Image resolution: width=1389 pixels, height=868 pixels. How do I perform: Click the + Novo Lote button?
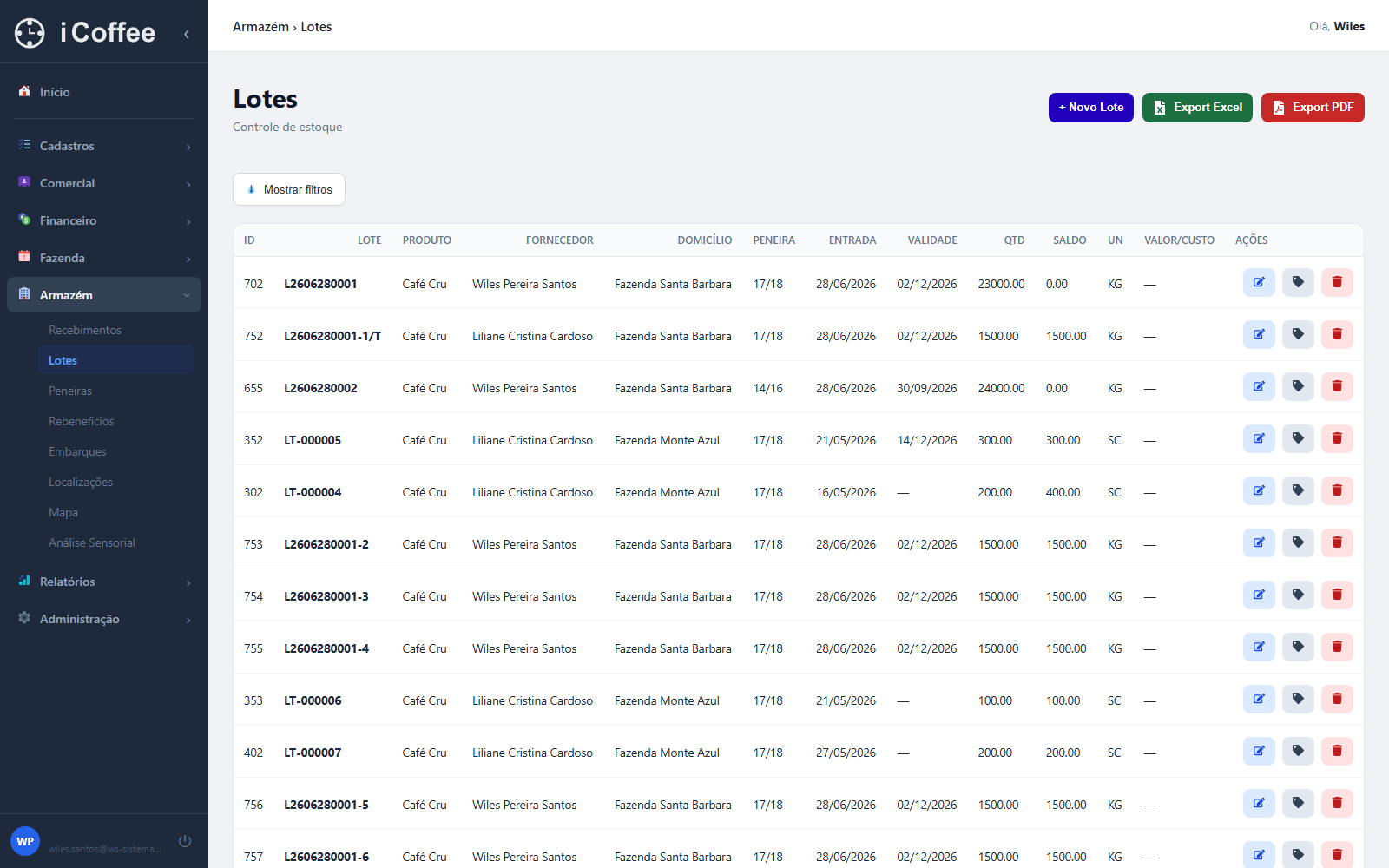click(x=1091, y=108)
